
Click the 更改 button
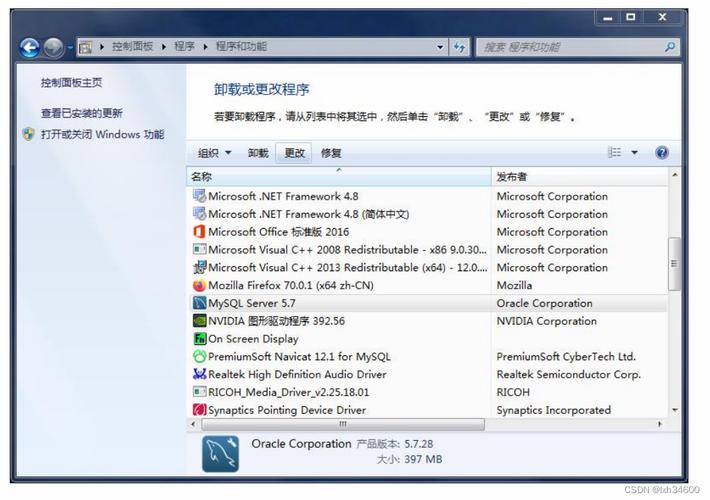(294, 153)
